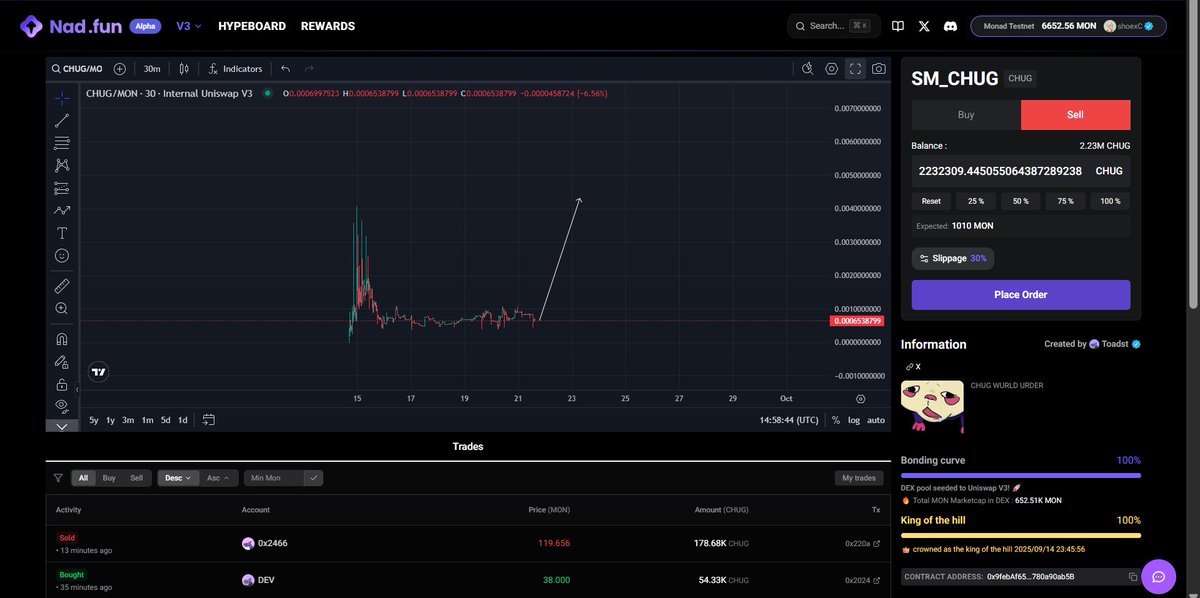Open the emoji icons tool

click(x=62, y=256)
